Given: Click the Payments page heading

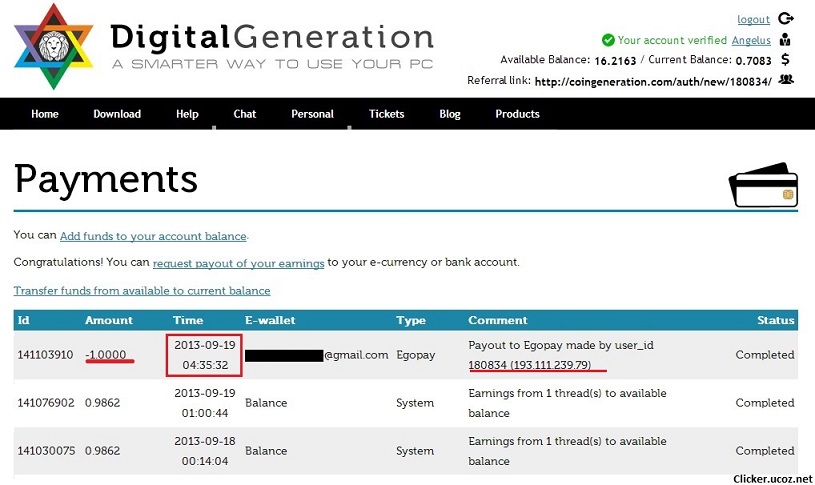Looking at the screenshot, I should [x=106, y=180].
